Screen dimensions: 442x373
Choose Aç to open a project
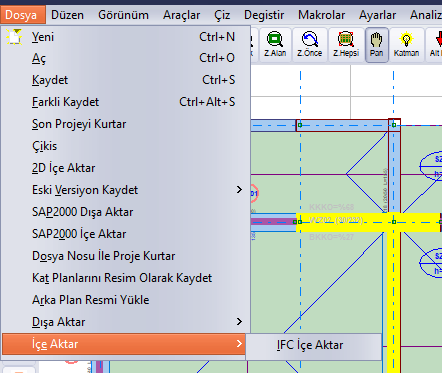126,58
